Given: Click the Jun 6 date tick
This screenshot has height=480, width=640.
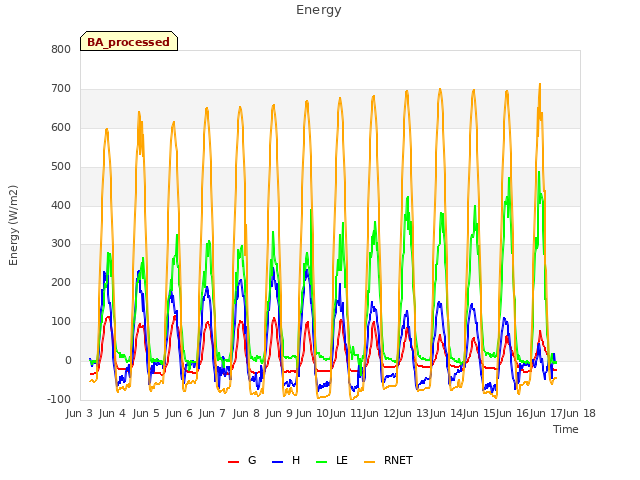Looking at the screenshot, I should coord(179,413).
